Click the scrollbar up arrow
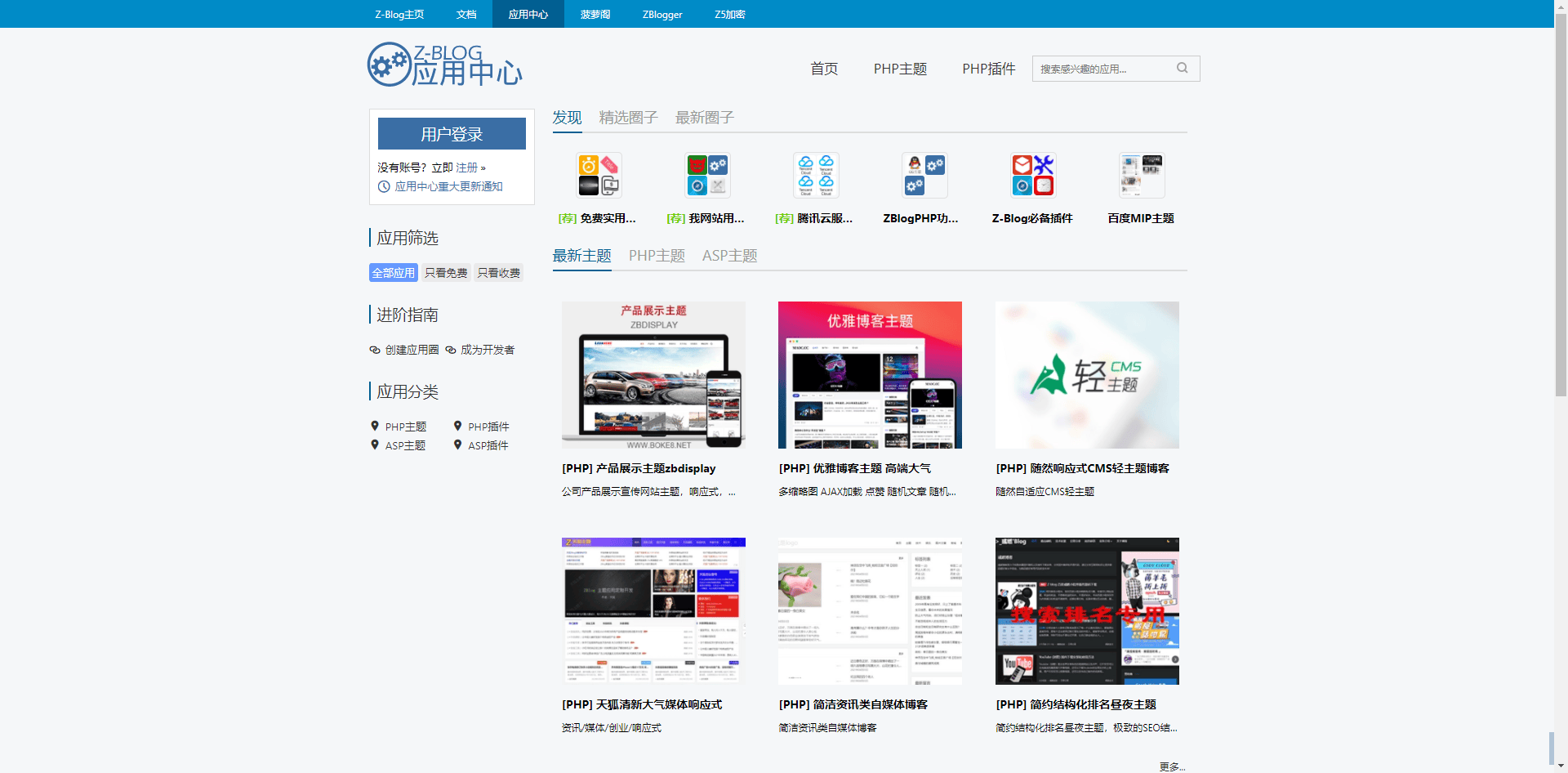The width and height of the screenshot is (1568, 773). point(1561,5)
